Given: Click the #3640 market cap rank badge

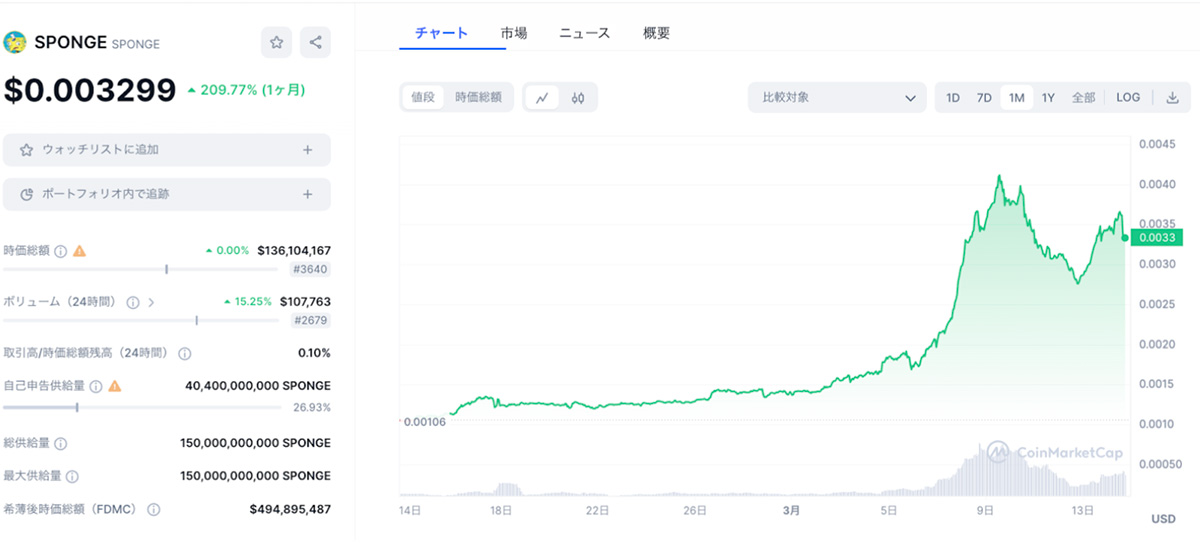Looking at the screenshot, I should point(309,269).
